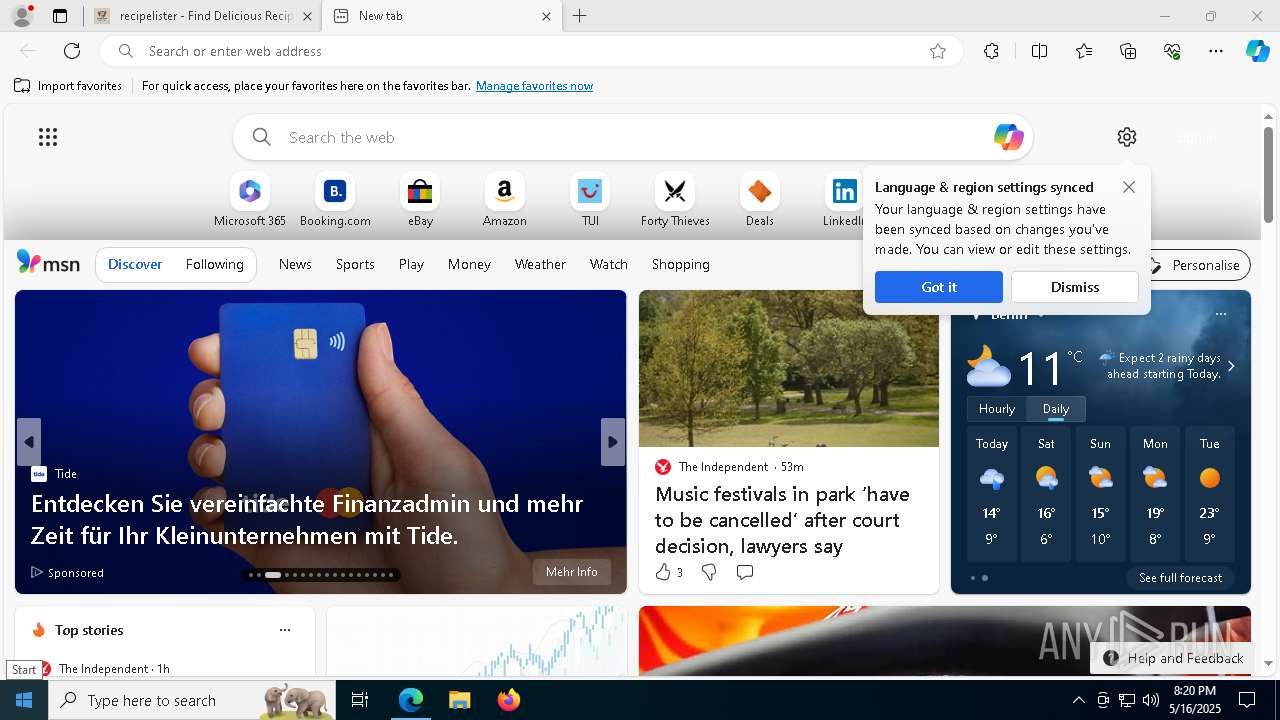The height and width of the screenshot is (720, 1280).
Task: Dislike the music festivals article
Action: [709, 572]
